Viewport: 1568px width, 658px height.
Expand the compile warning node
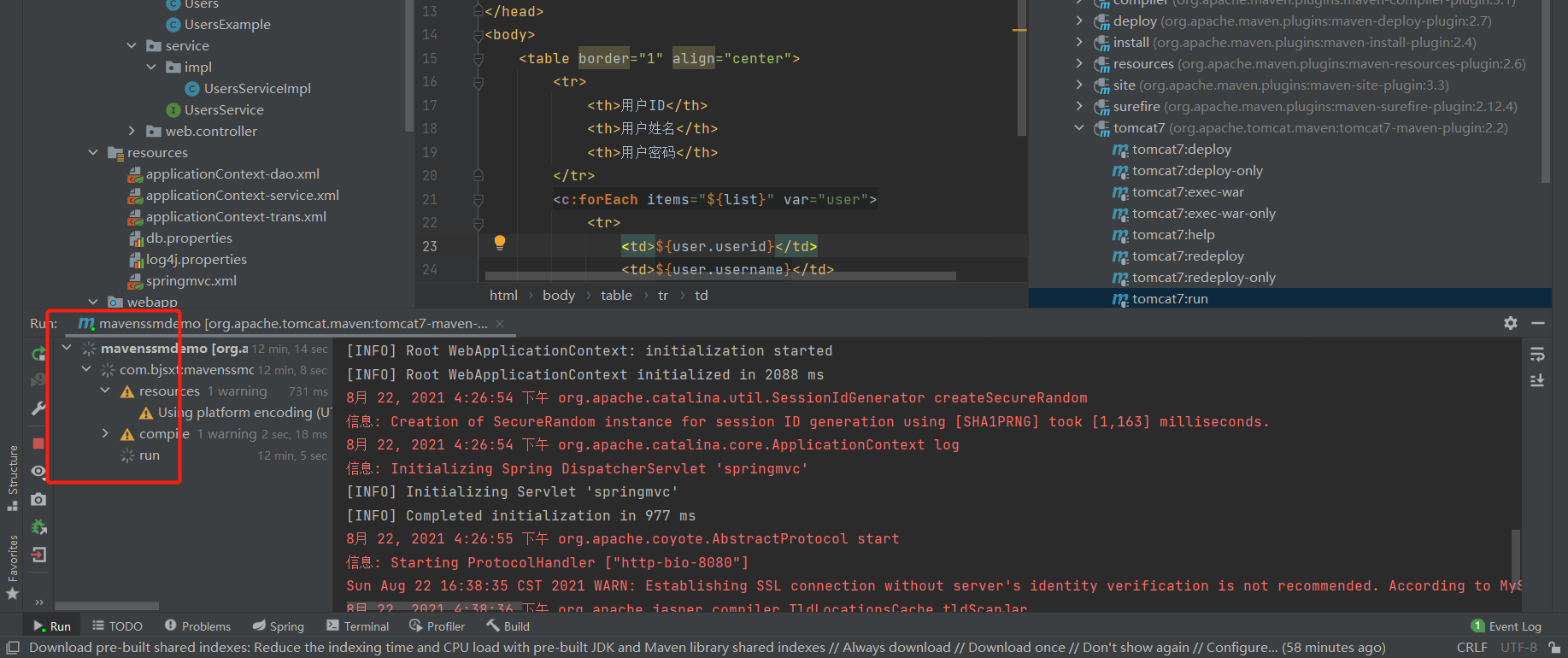pos(104,433)
